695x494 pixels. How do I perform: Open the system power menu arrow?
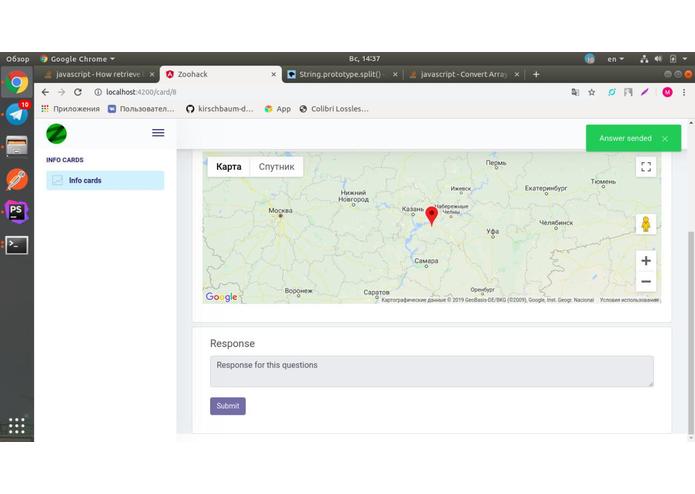(685, 59)
